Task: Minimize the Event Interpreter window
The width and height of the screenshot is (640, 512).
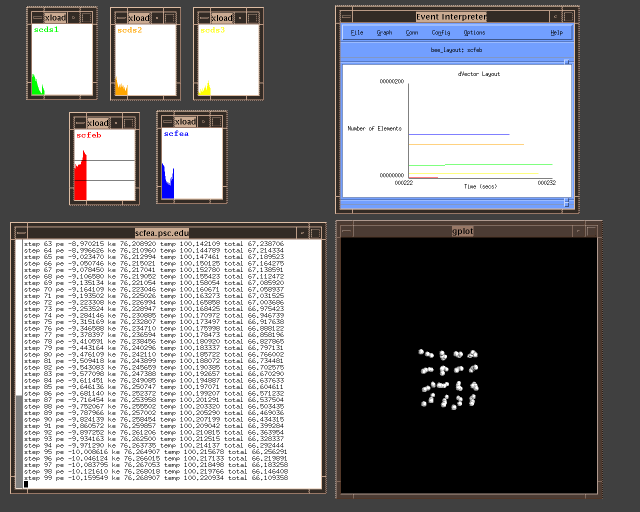Action: tap(558, 17)
